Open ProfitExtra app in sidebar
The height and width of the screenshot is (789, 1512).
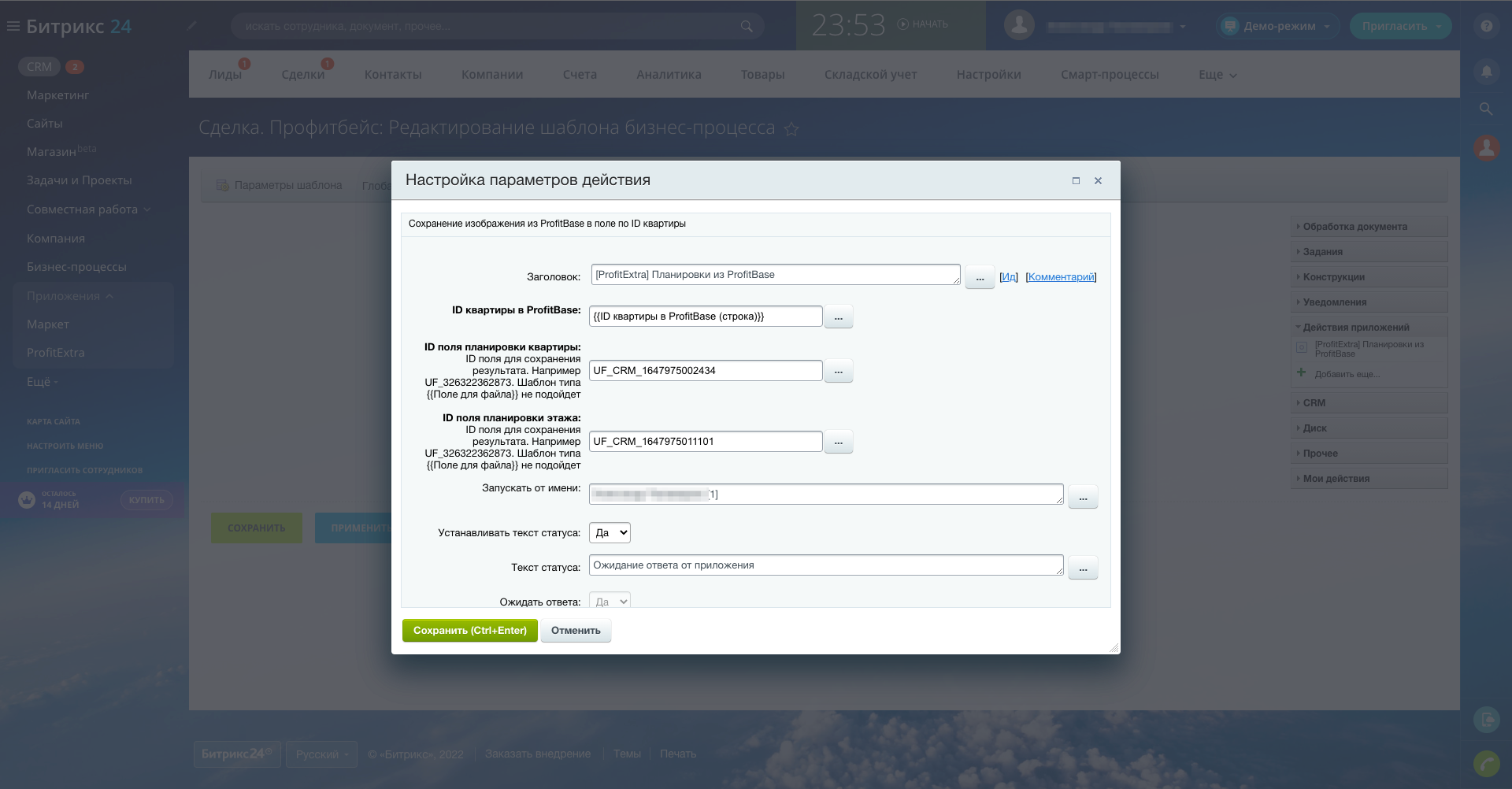point(56,353)
